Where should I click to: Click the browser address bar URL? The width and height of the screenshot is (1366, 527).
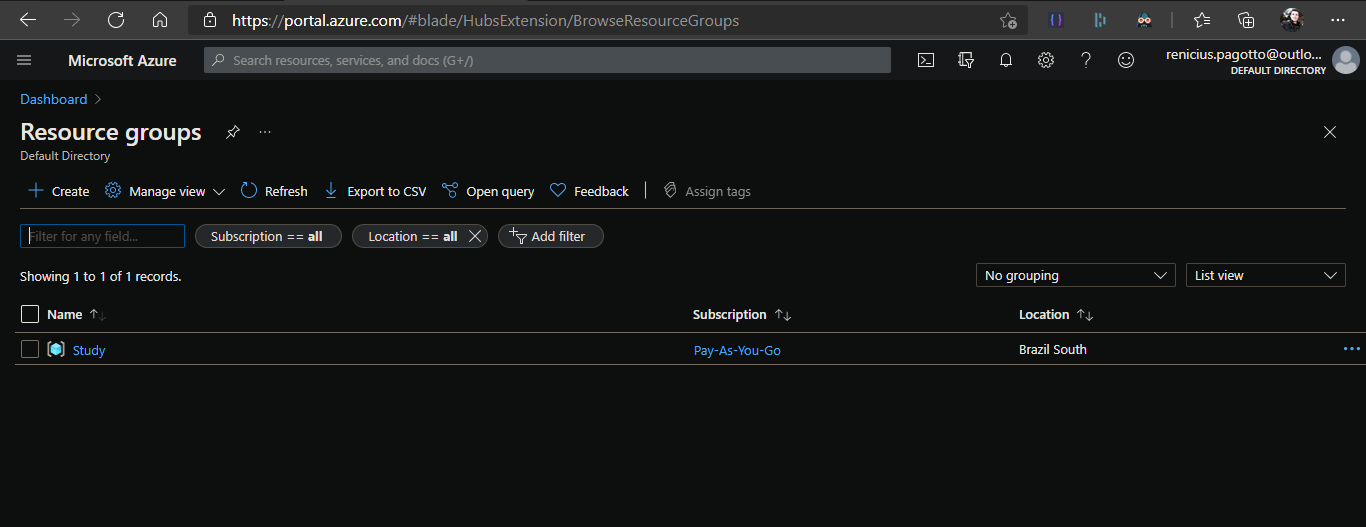(x=486, y=20)
